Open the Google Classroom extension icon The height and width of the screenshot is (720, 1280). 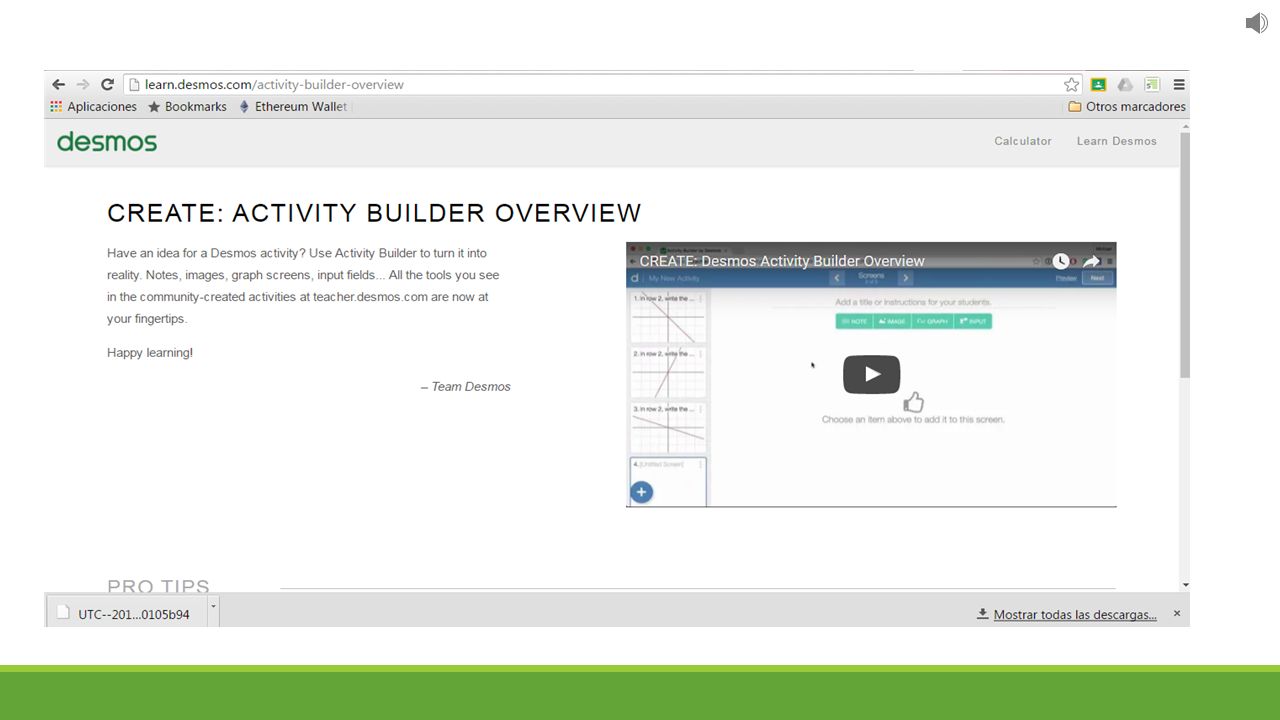point(1098,85)
